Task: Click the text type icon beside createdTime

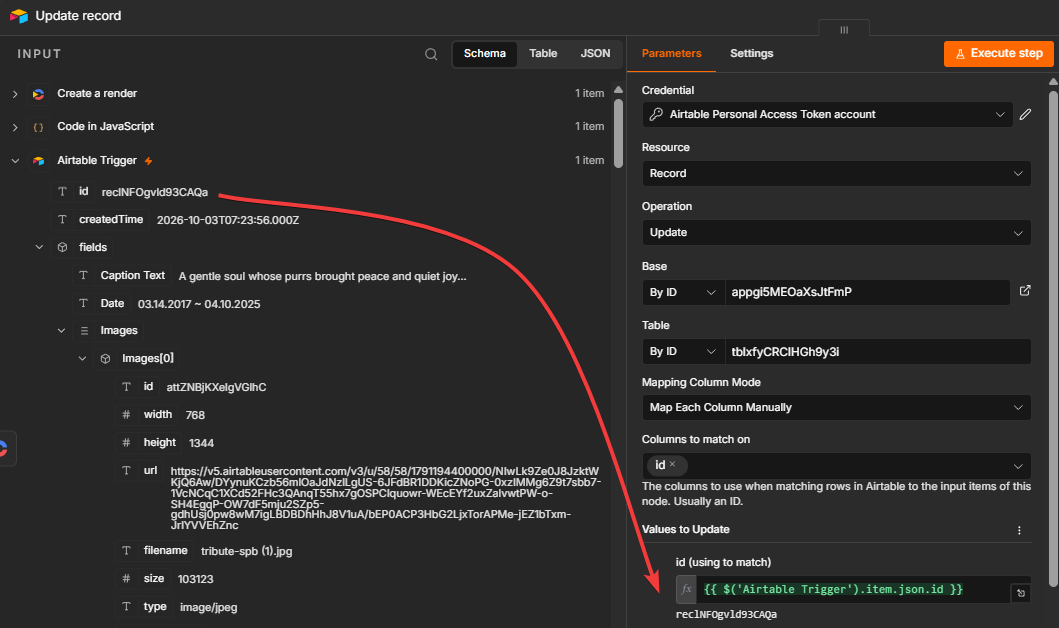Action: [62, 219]
